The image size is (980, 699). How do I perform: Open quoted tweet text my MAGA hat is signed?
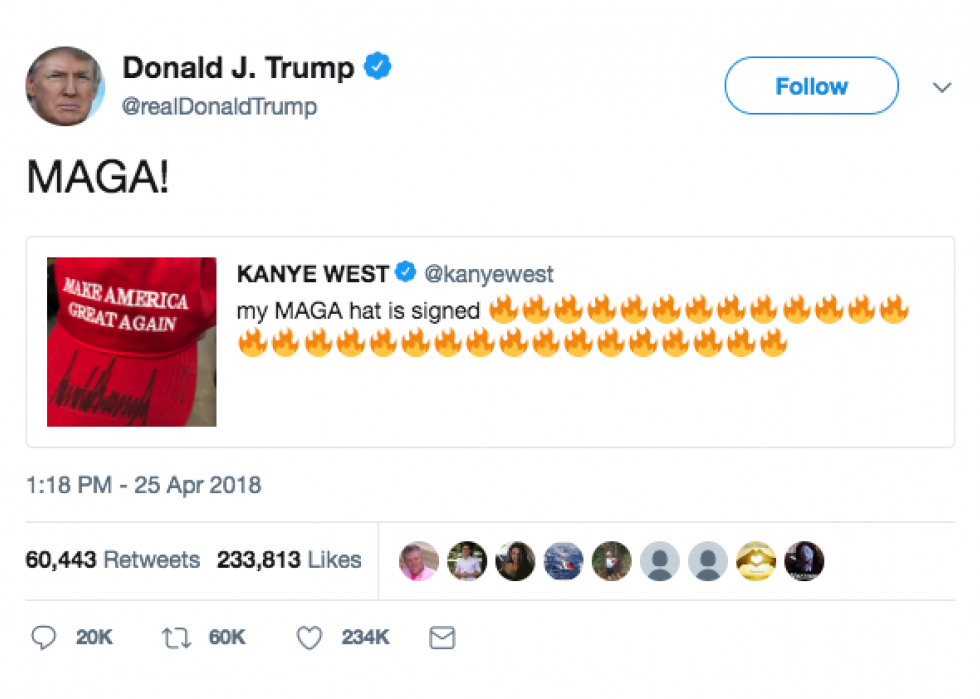coord(358,311)
